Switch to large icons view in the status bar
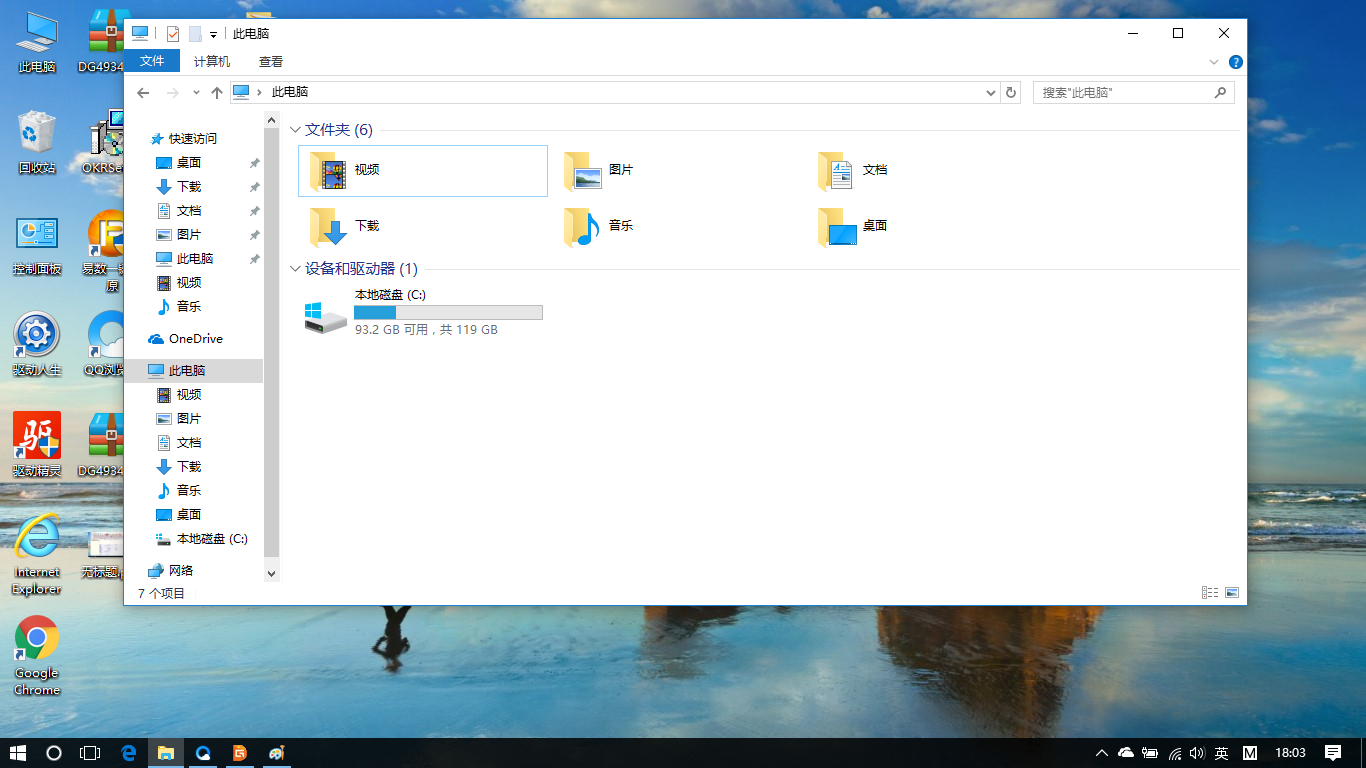The height and width of the screenshot is (768, 1366). coord(1232,593)
